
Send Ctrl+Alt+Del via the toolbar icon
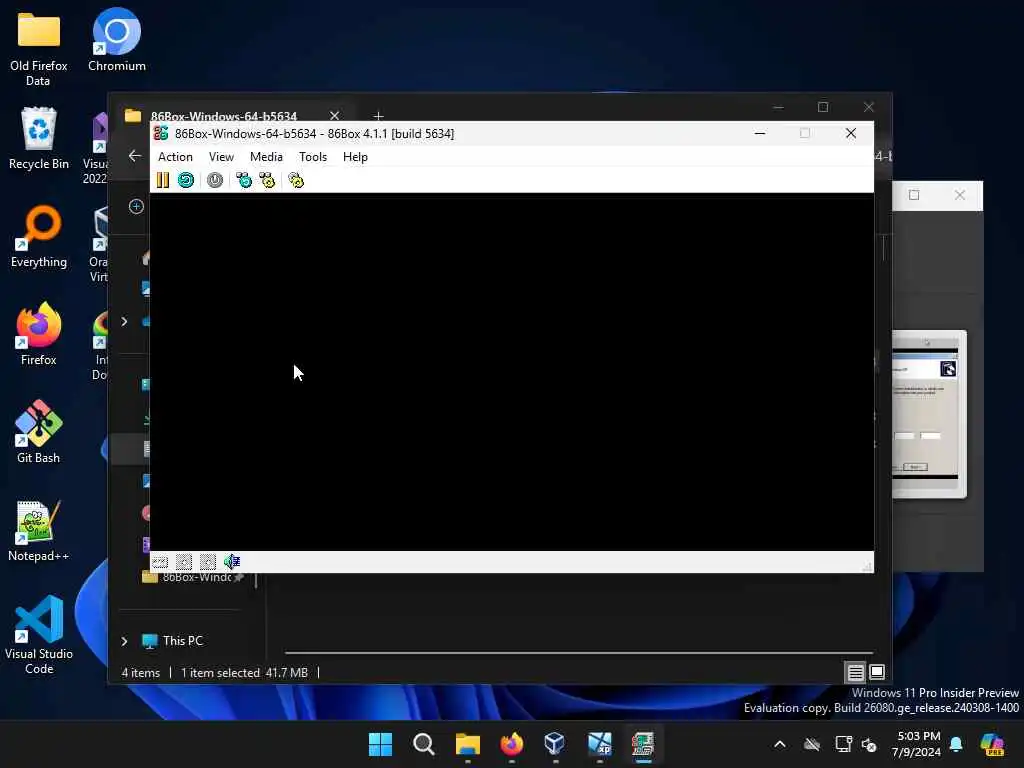tap(244, 180)
